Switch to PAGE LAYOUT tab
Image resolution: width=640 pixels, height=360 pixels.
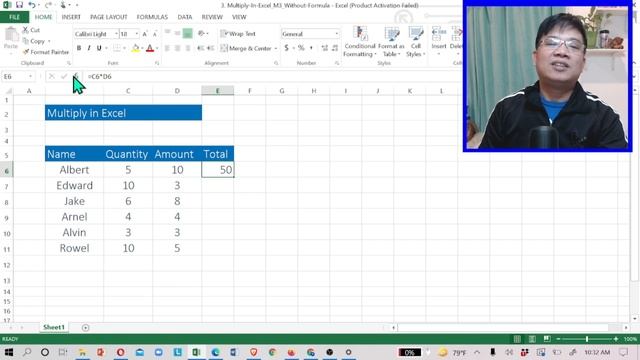[109, 17]
